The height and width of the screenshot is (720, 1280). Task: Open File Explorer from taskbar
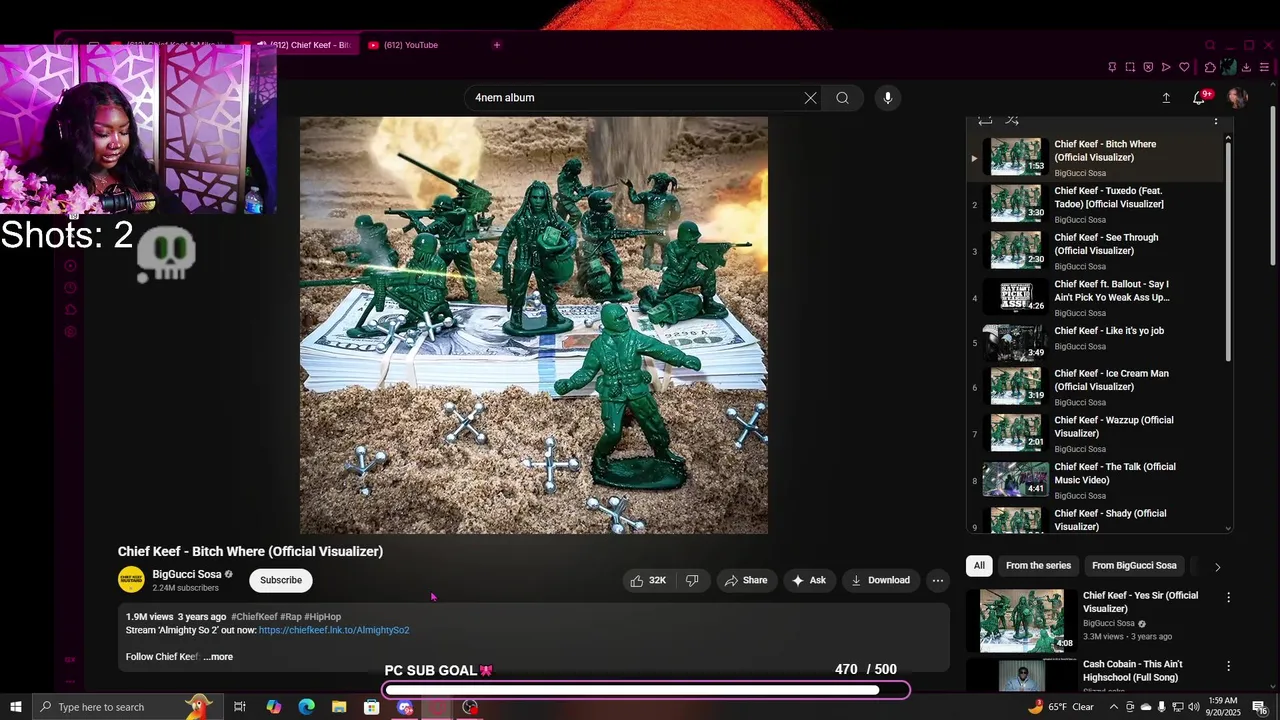tap(339, 707)
